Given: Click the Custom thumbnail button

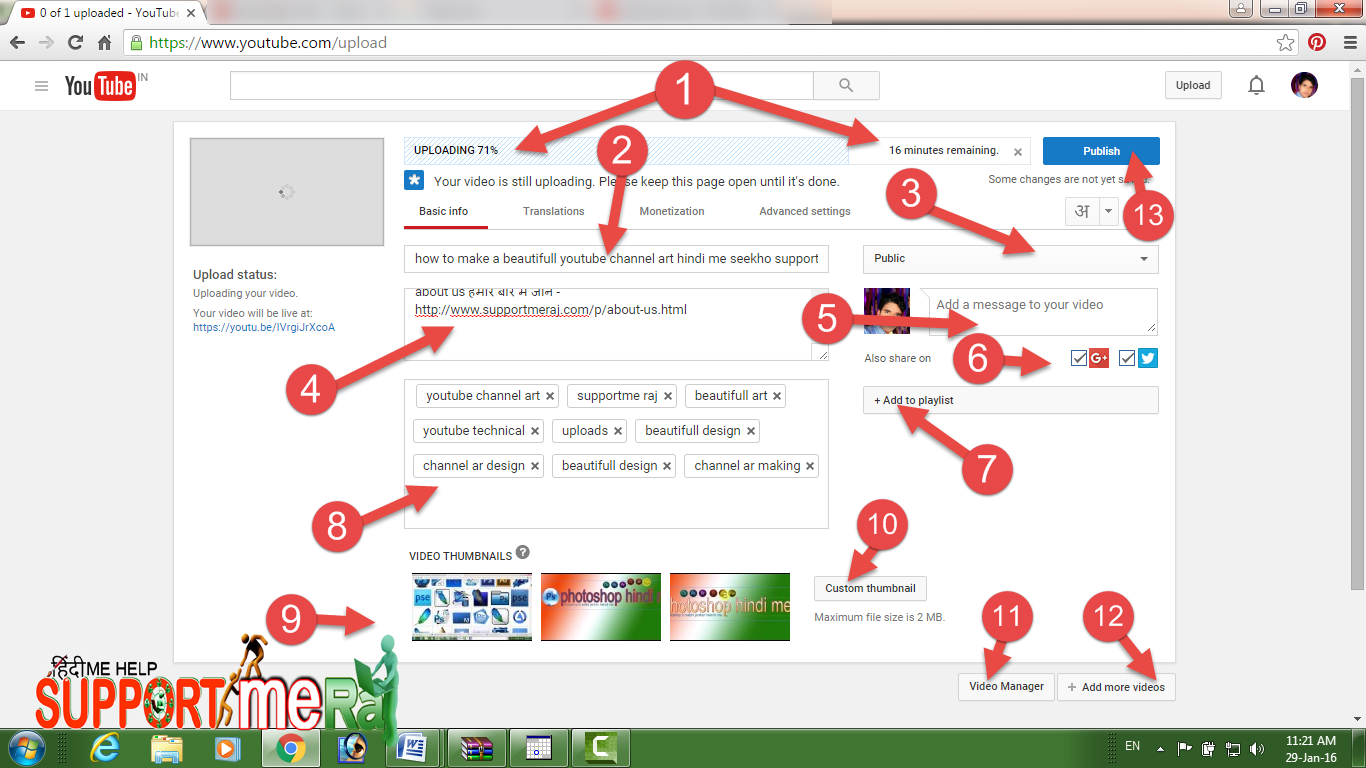Looking at the screenshot, I should coord(871,588).
